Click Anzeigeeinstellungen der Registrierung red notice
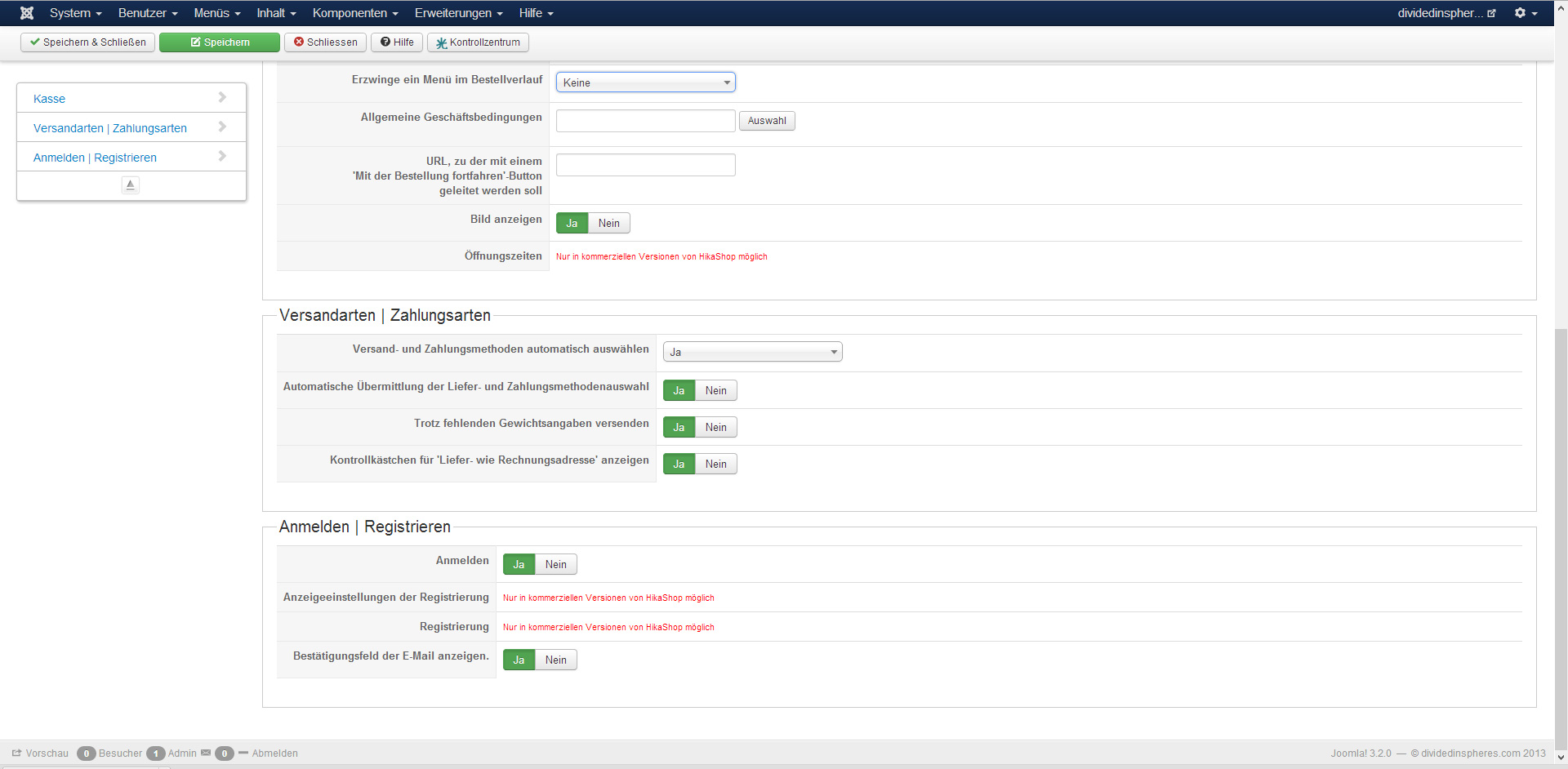 pos(608,598)
